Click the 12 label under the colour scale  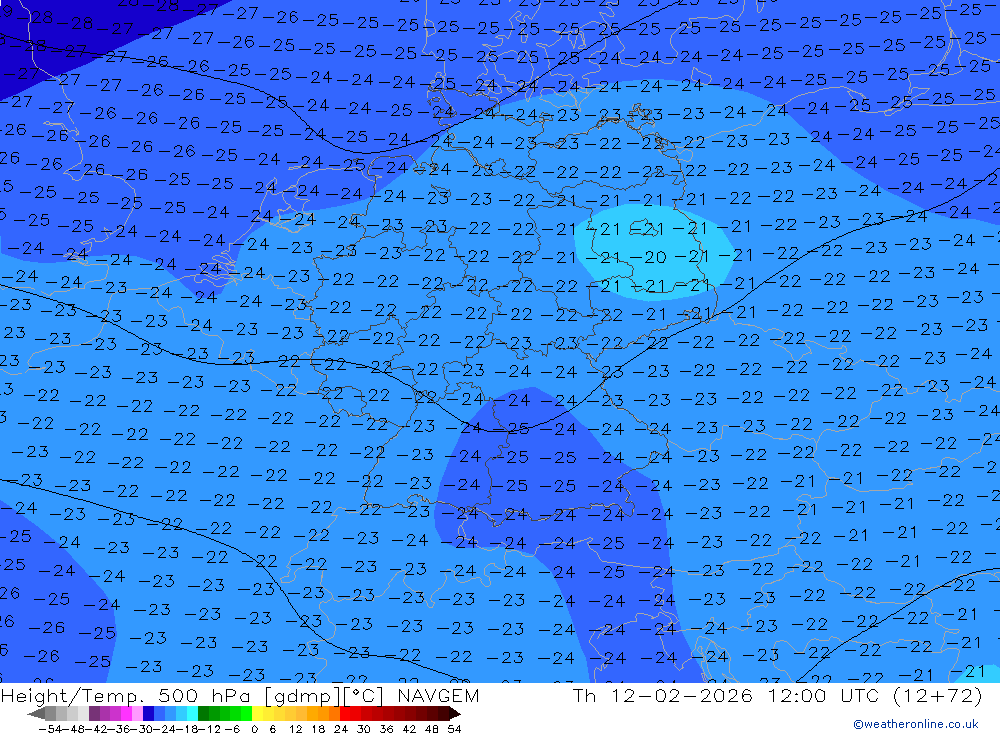[x=296, y=729]
